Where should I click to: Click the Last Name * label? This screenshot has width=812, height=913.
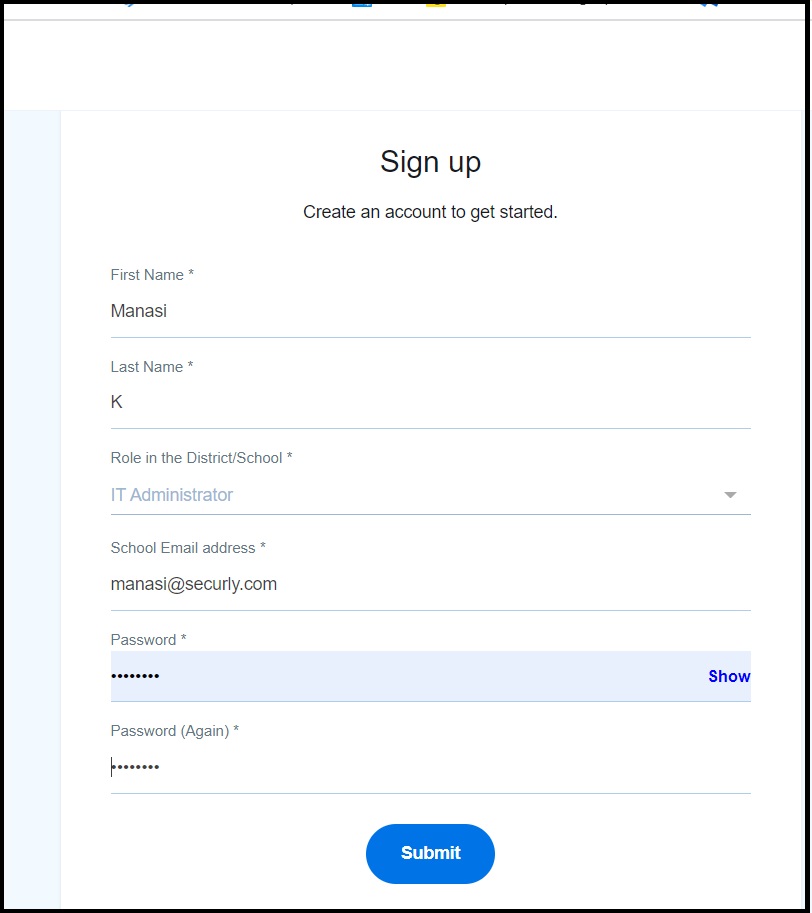point(151,367)
